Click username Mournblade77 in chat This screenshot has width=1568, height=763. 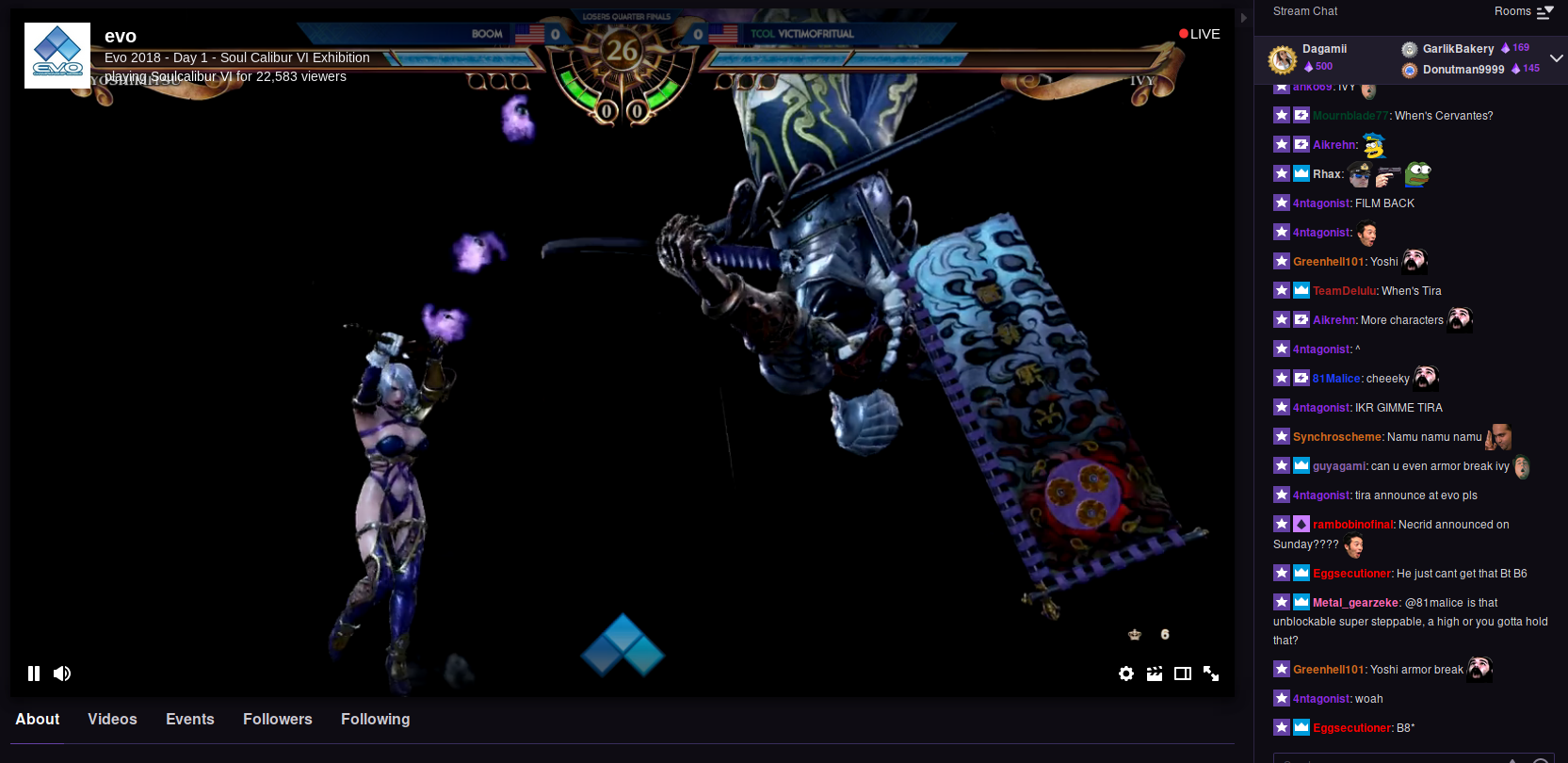coord(1350,116)
